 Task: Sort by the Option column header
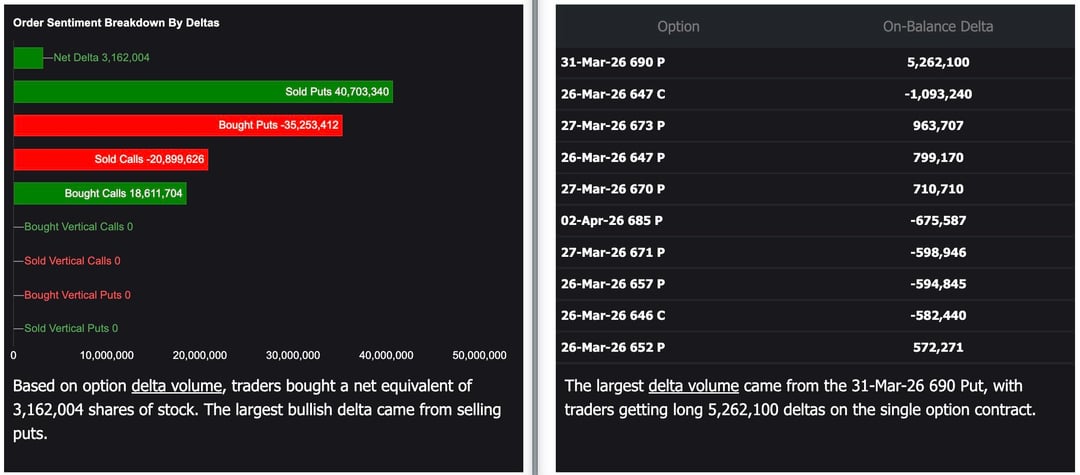point(678,27)
